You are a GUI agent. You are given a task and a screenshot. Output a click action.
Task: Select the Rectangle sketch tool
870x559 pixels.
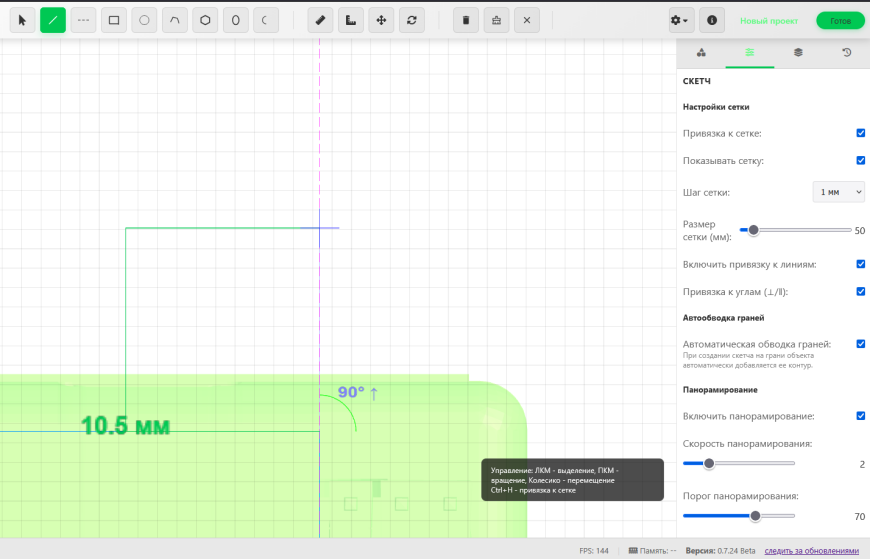tap(114, 20)
